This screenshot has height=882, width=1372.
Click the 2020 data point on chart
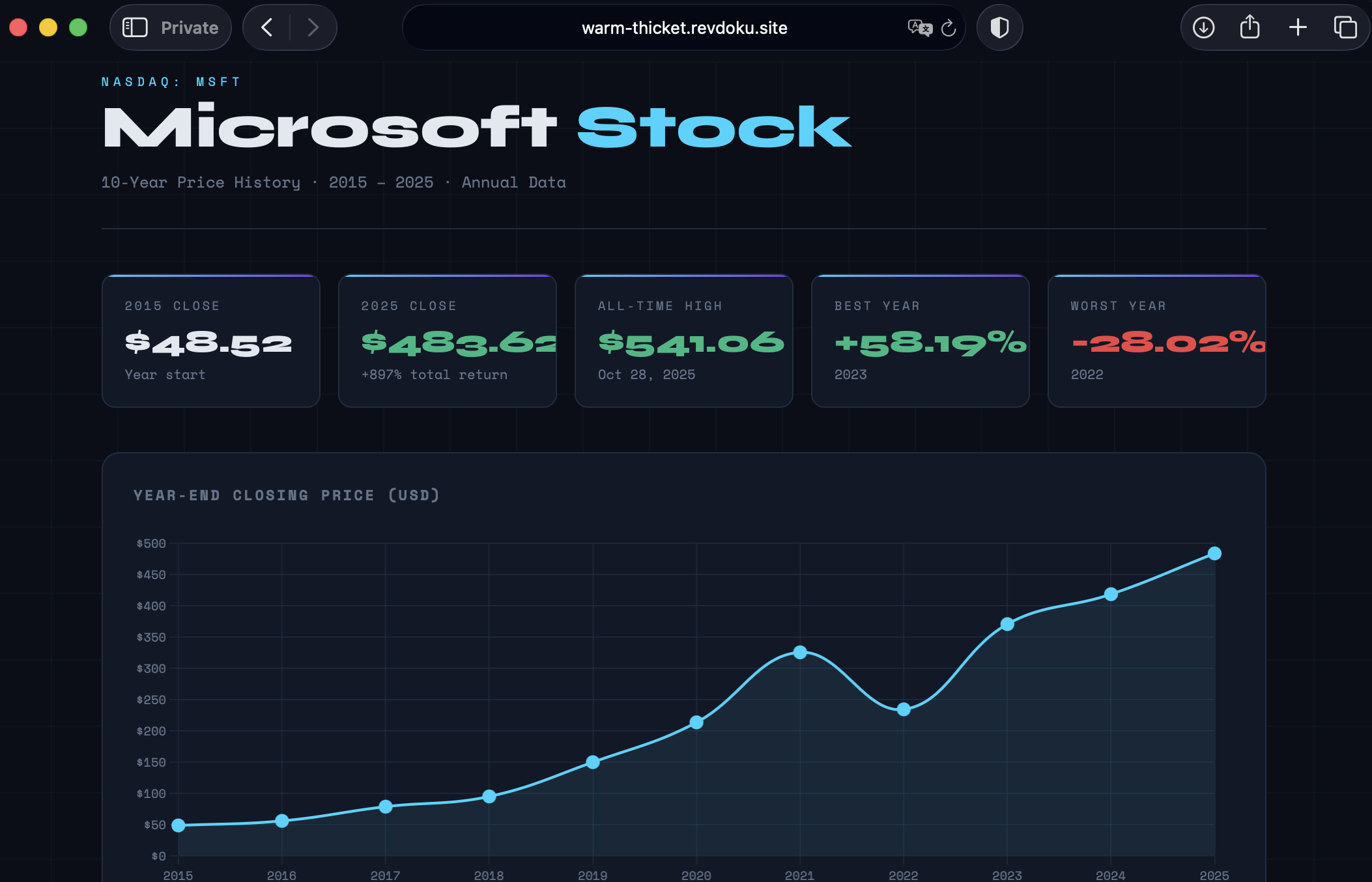coord(696,722)
